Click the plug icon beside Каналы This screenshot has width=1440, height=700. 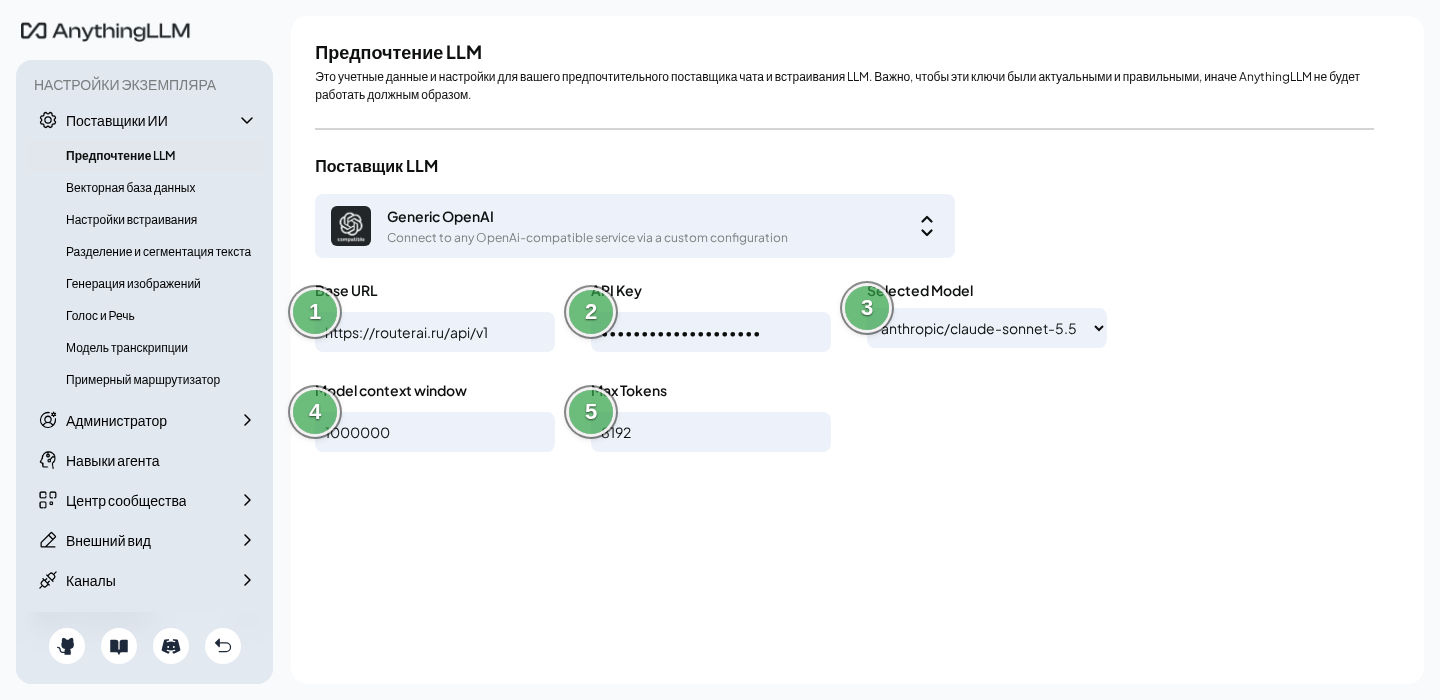[48, 581]
